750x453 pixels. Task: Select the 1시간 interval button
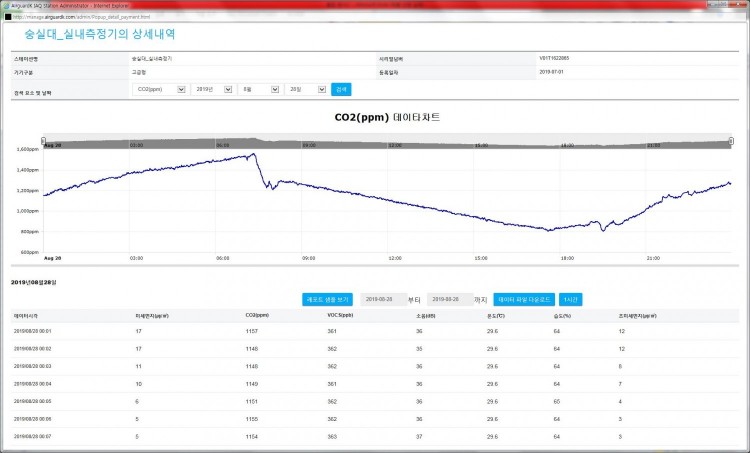tap(570, 299)
